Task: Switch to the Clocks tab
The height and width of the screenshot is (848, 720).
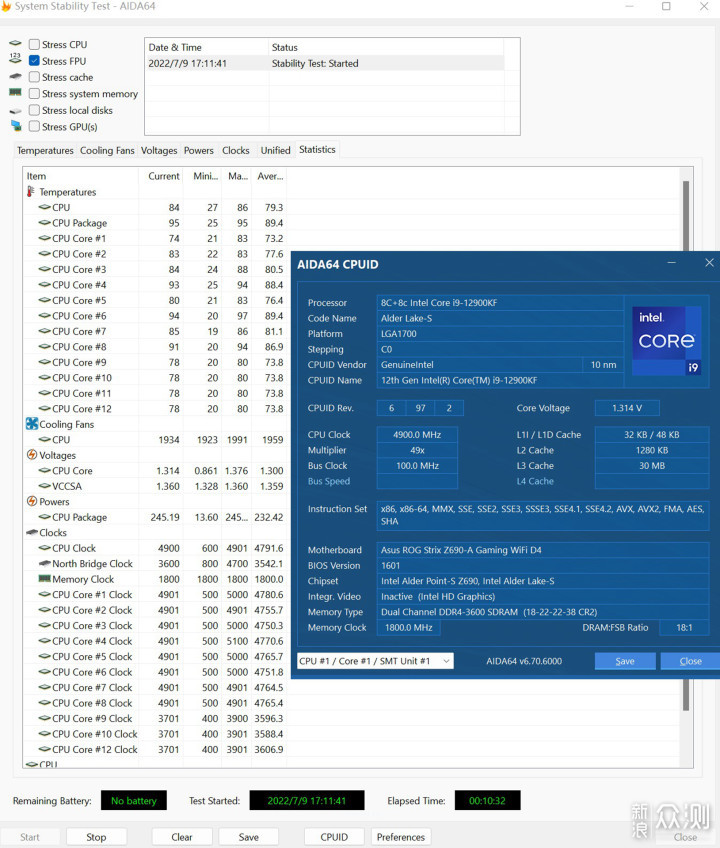Action: [236, 150]
